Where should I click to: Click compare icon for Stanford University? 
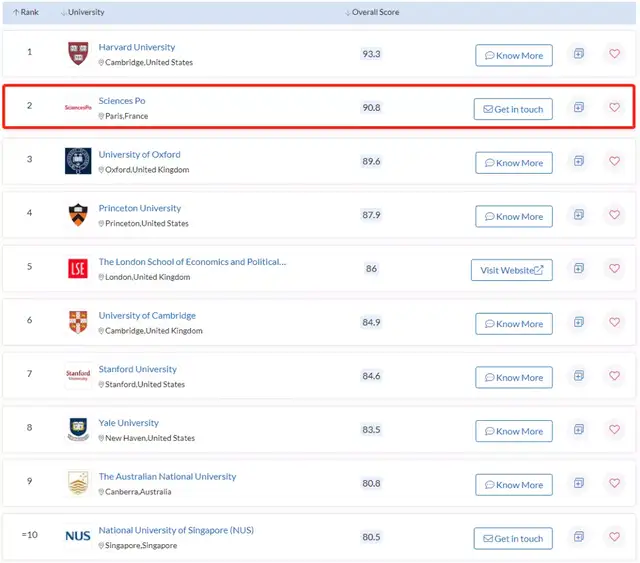[578, 376]
